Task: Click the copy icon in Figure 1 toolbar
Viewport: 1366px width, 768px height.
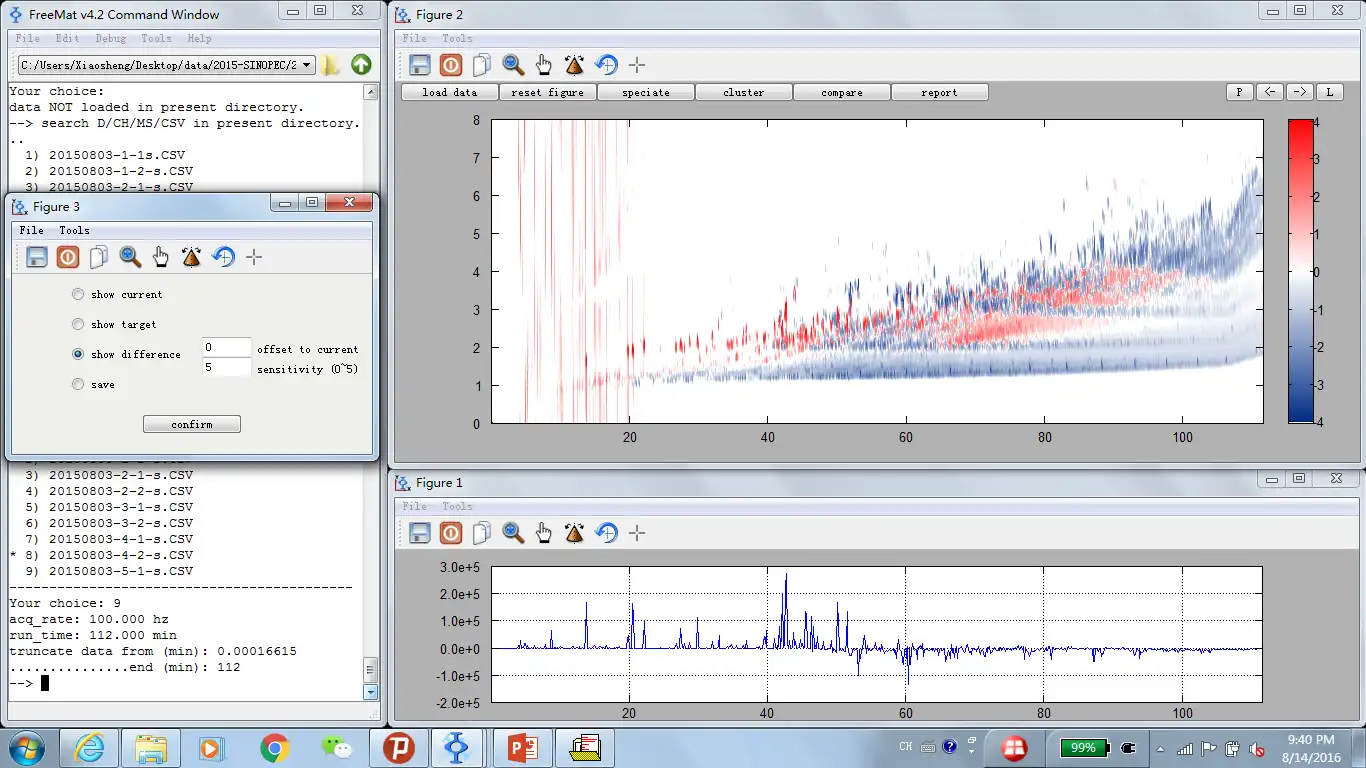Action: (x=482, y=533)
